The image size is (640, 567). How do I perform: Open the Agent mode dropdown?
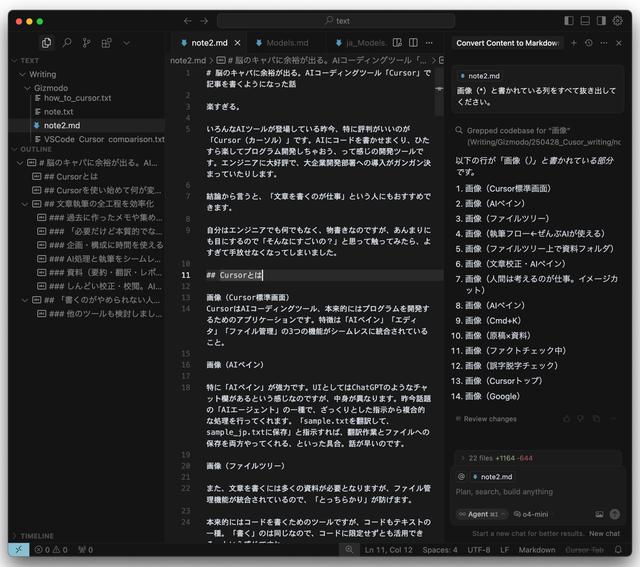pyautogui.click(x=482, y=514)
